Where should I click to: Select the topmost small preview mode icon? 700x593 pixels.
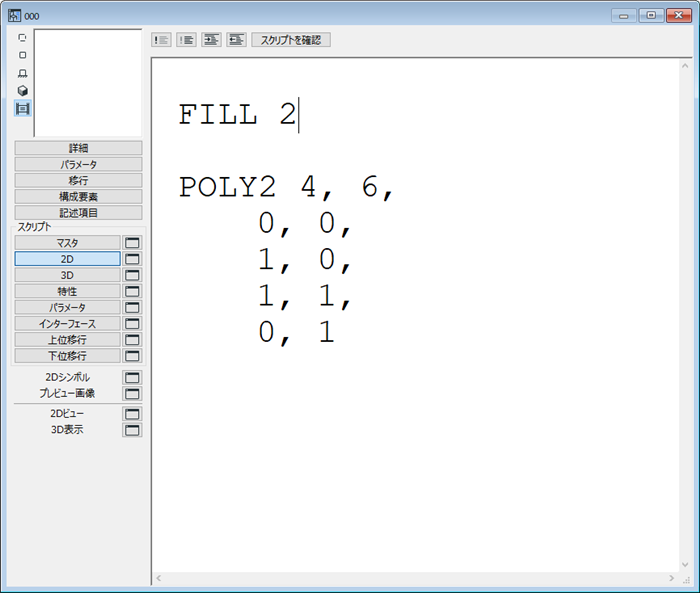coord(22,38)
